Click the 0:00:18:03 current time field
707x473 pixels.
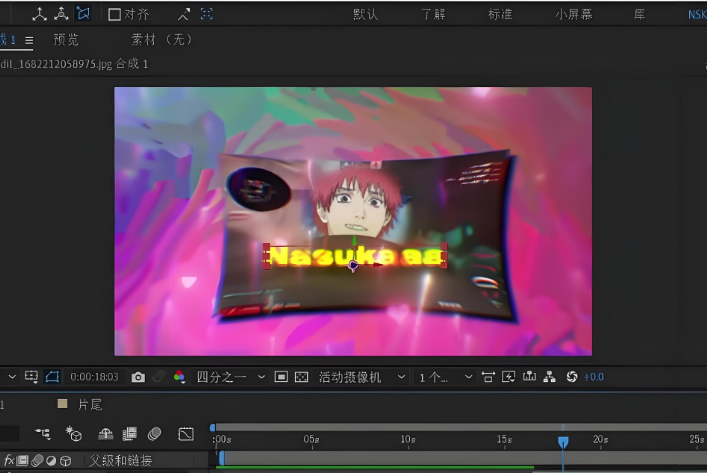pyautogui.click(x=94, y=377)
